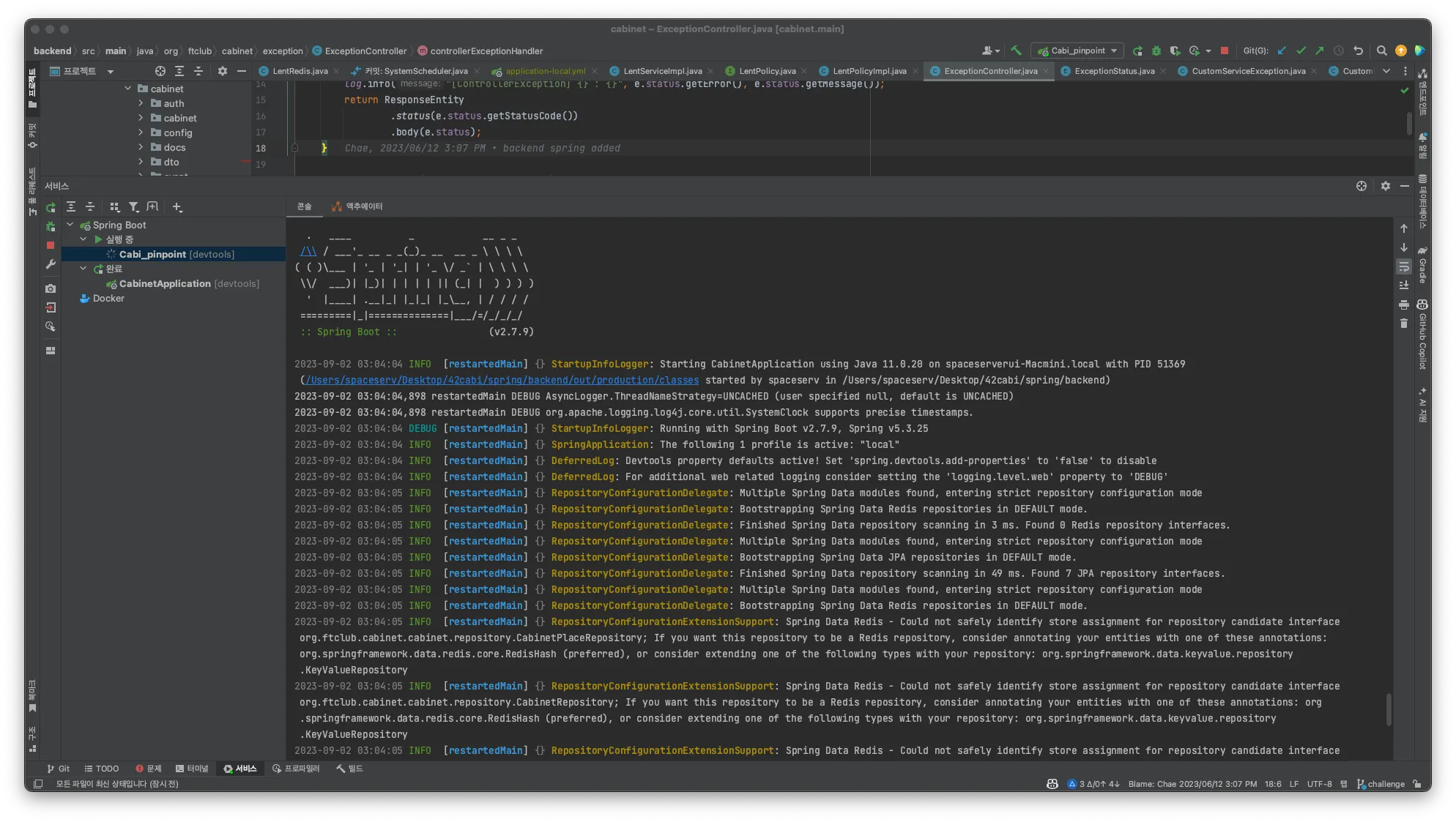This screenshot has height=822, width=1456.
Task: Click the Clear All trash icon in console
Action: [1403, 324]
